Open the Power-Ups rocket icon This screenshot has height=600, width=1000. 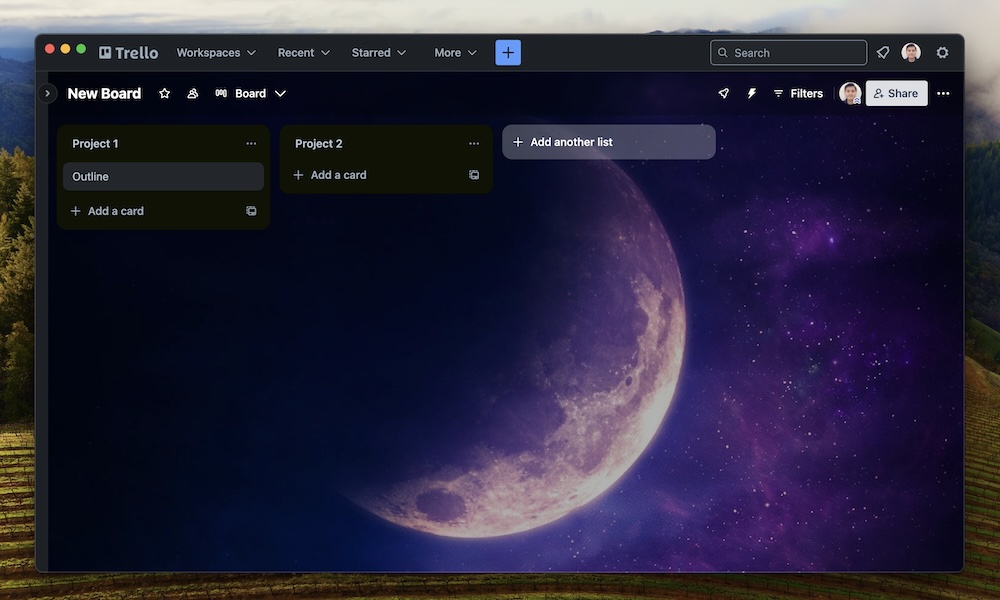coord(724,93)
